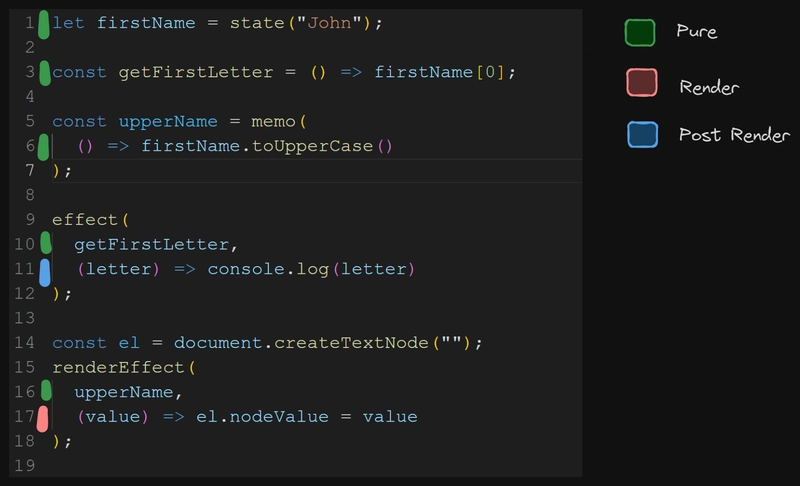Click line number 14 in the gutter
The image size is (800, 486).
[27, 343]
